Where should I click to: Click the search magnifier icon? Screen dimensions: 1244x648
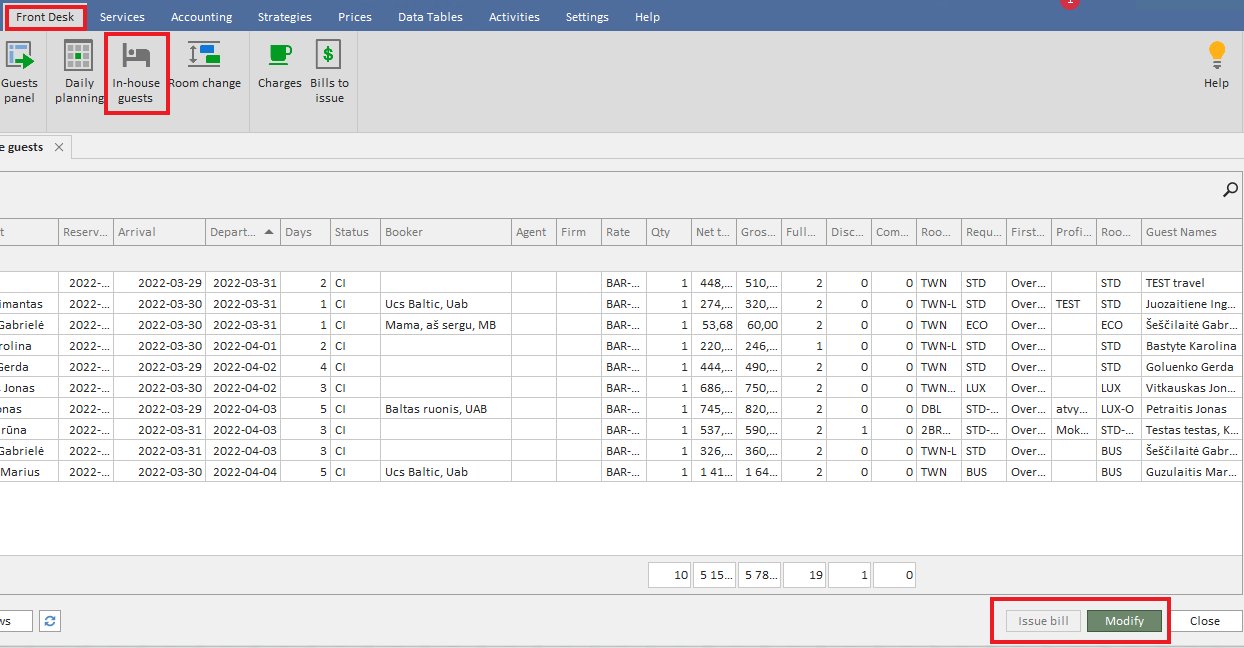point(1230,190)
